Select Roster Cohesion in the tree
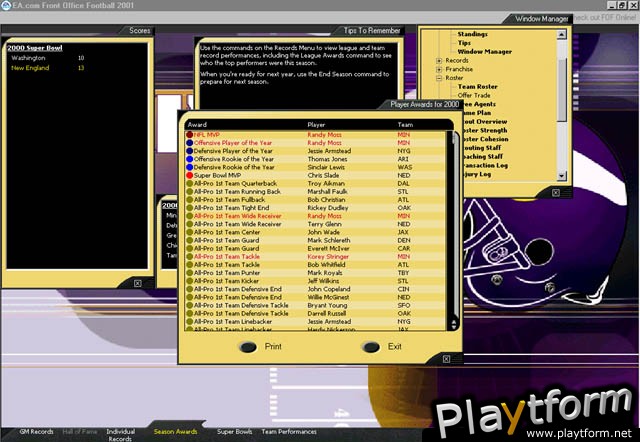 click(484, 139)
